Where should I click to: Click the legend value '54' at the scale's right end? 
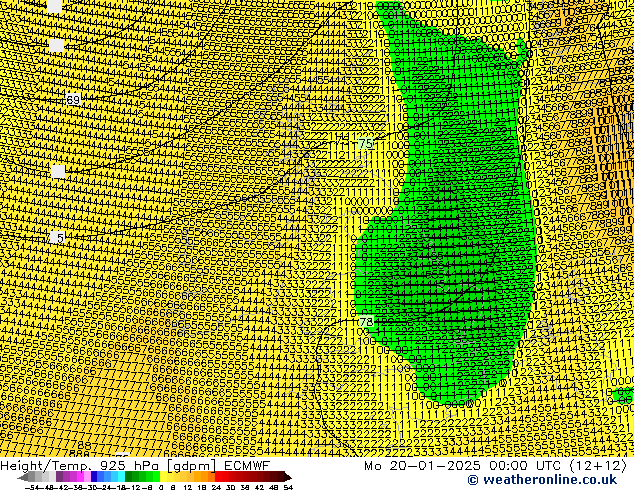[x=288, y=487]
